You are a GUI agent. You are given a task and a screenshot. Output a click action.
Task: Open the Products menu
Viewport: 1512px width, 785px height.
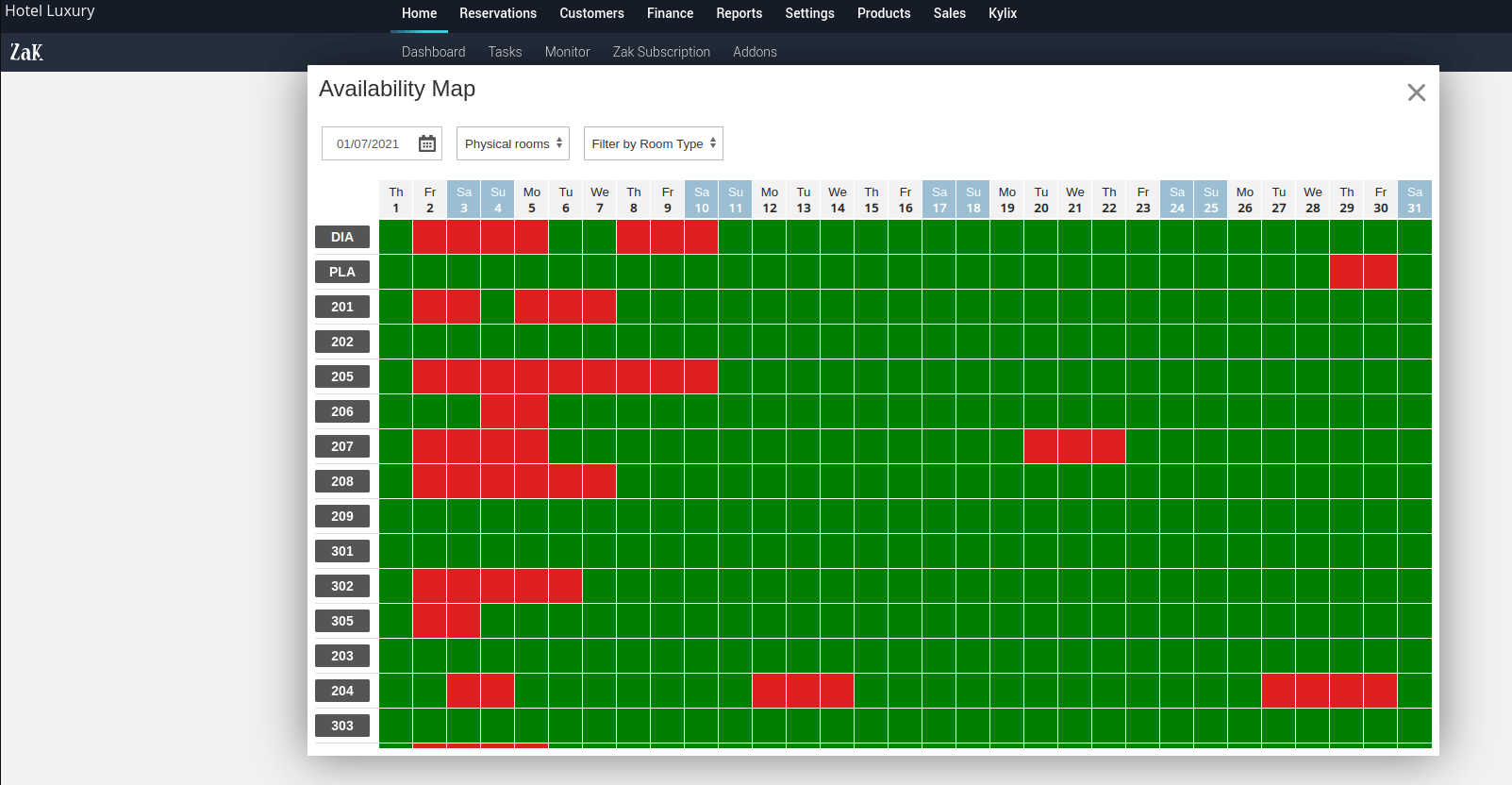point(884,13)
